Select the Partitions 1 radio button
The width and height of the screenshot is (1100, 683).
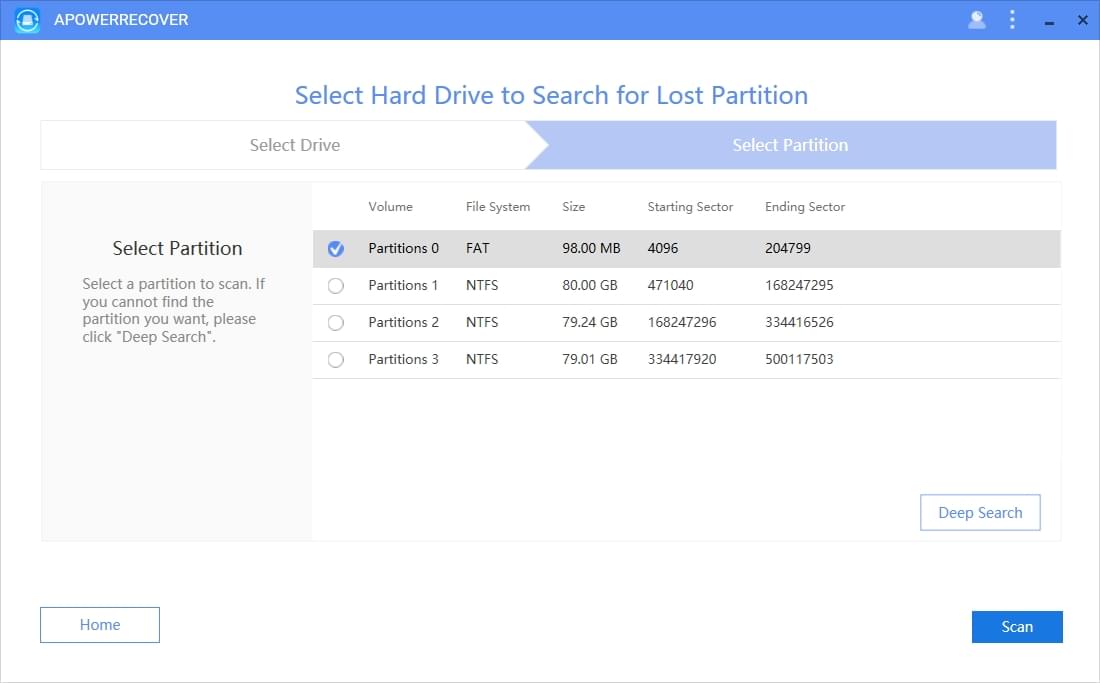click(335, 285)
